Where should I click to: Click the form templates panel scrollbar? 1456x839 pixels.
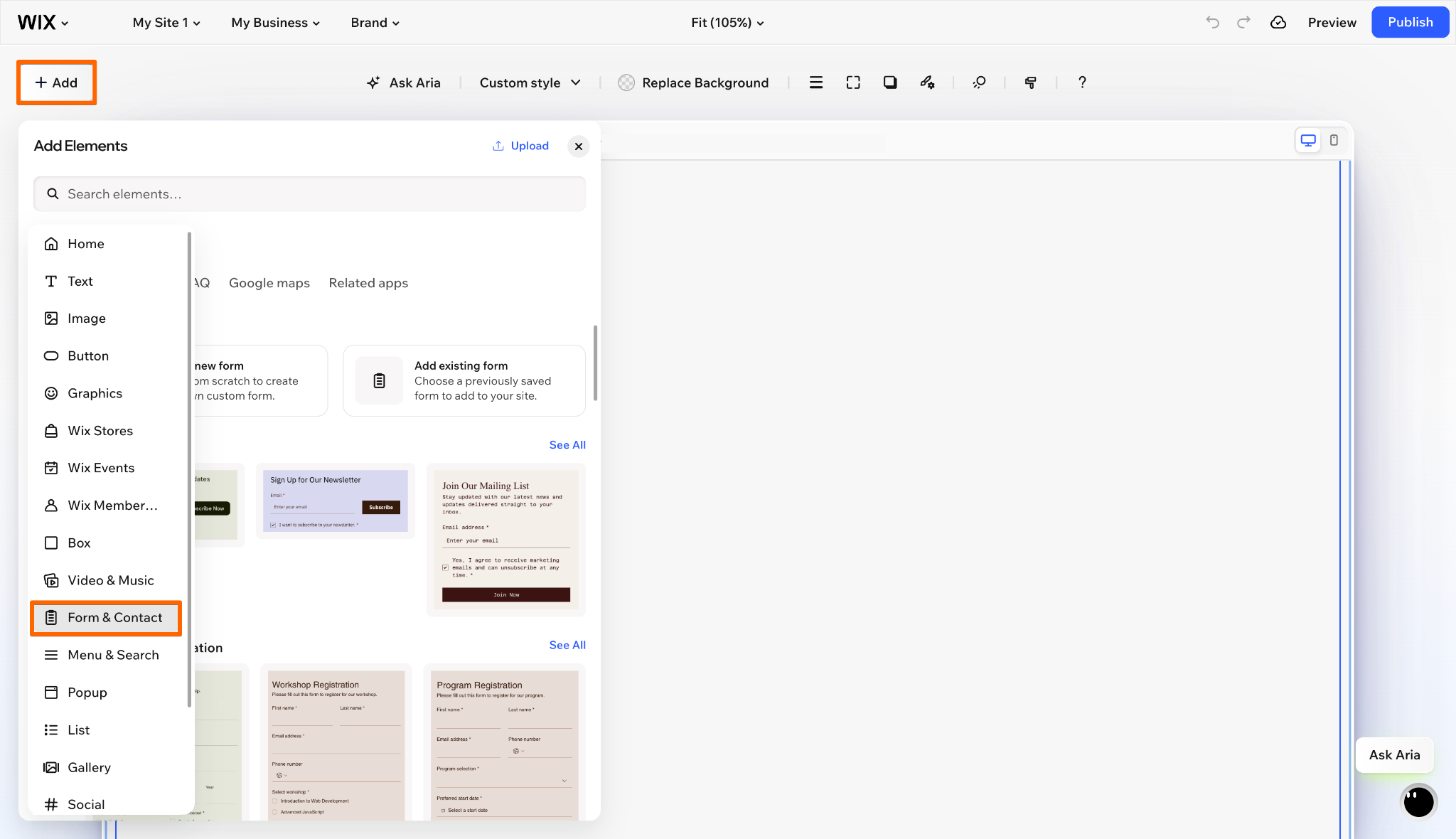click(595, 363)
